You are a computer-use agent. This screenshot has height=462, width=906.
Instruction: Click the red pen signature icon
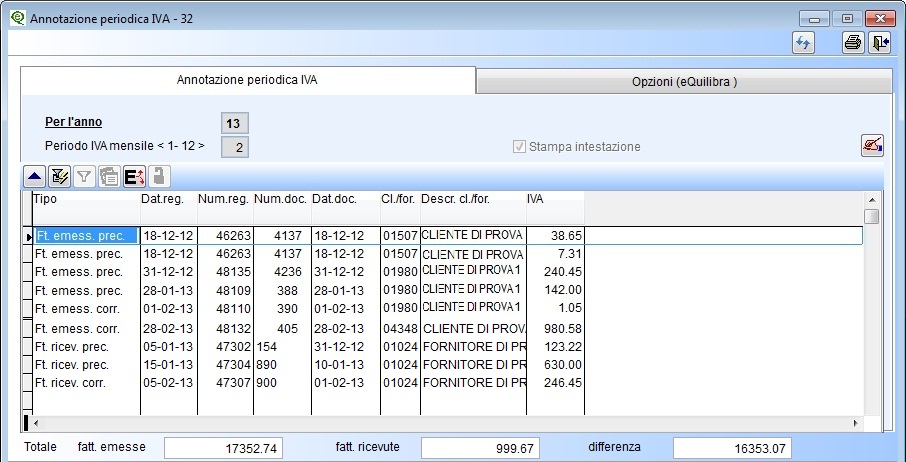[872, 145]
